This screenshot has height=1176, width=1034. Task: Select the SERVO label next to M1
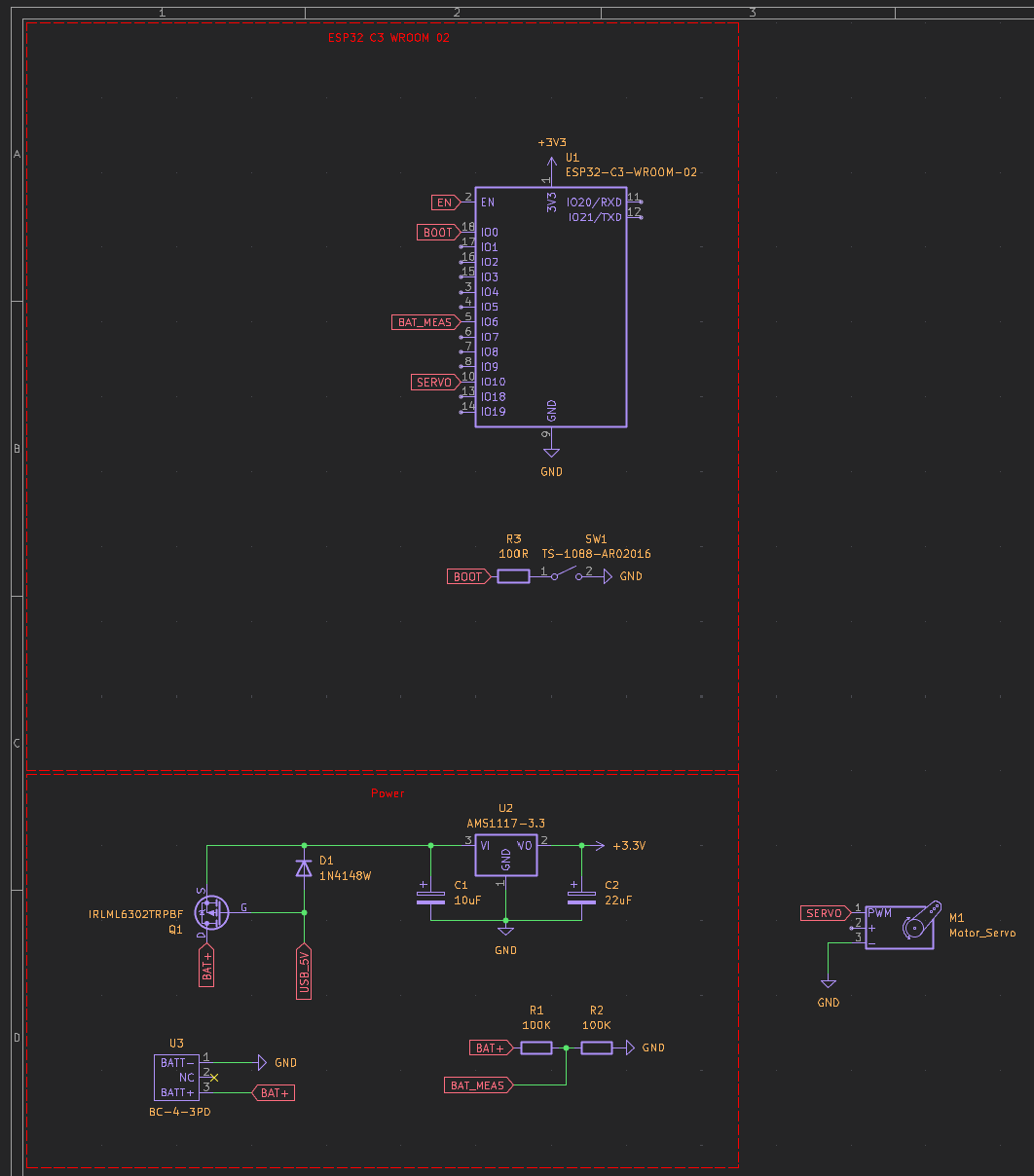pyautogui.click(x=826, y=913)
